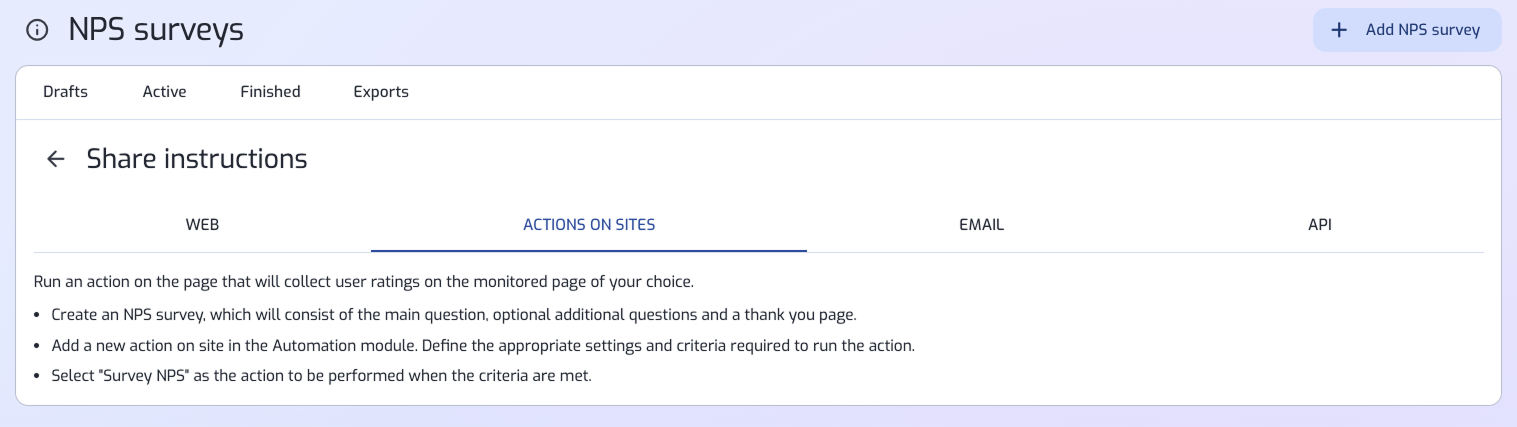View the API share instructions tab
Viewport: 1517px width, 427px height.
coord(1320,225)
